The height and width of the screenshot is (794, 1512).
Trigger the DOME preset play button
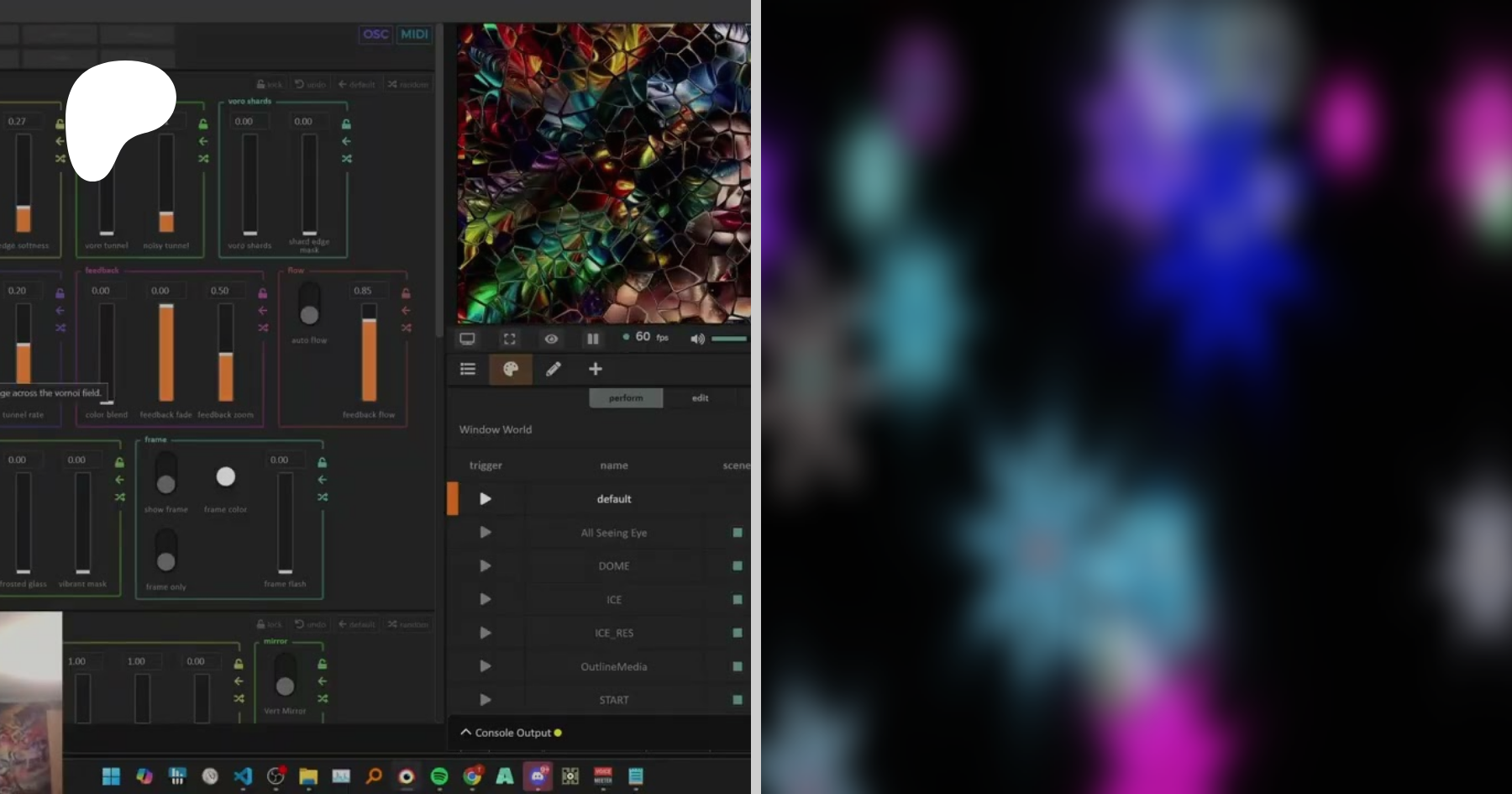click(486, 566)
